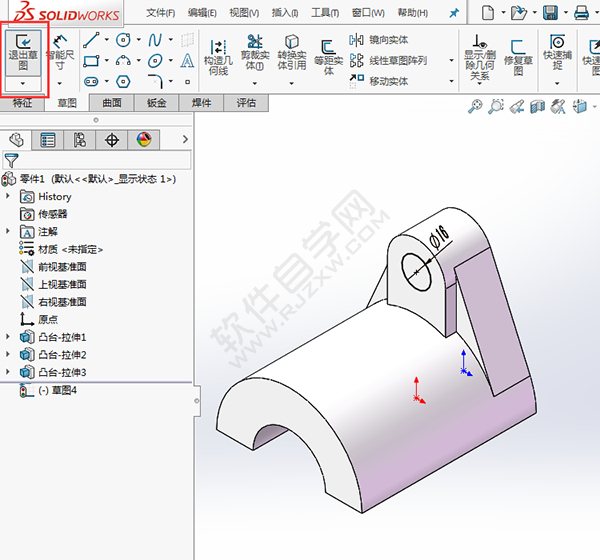Select the Straight Slot tool
This screenshot has height=560, width=600.
(x=91, y=81)
